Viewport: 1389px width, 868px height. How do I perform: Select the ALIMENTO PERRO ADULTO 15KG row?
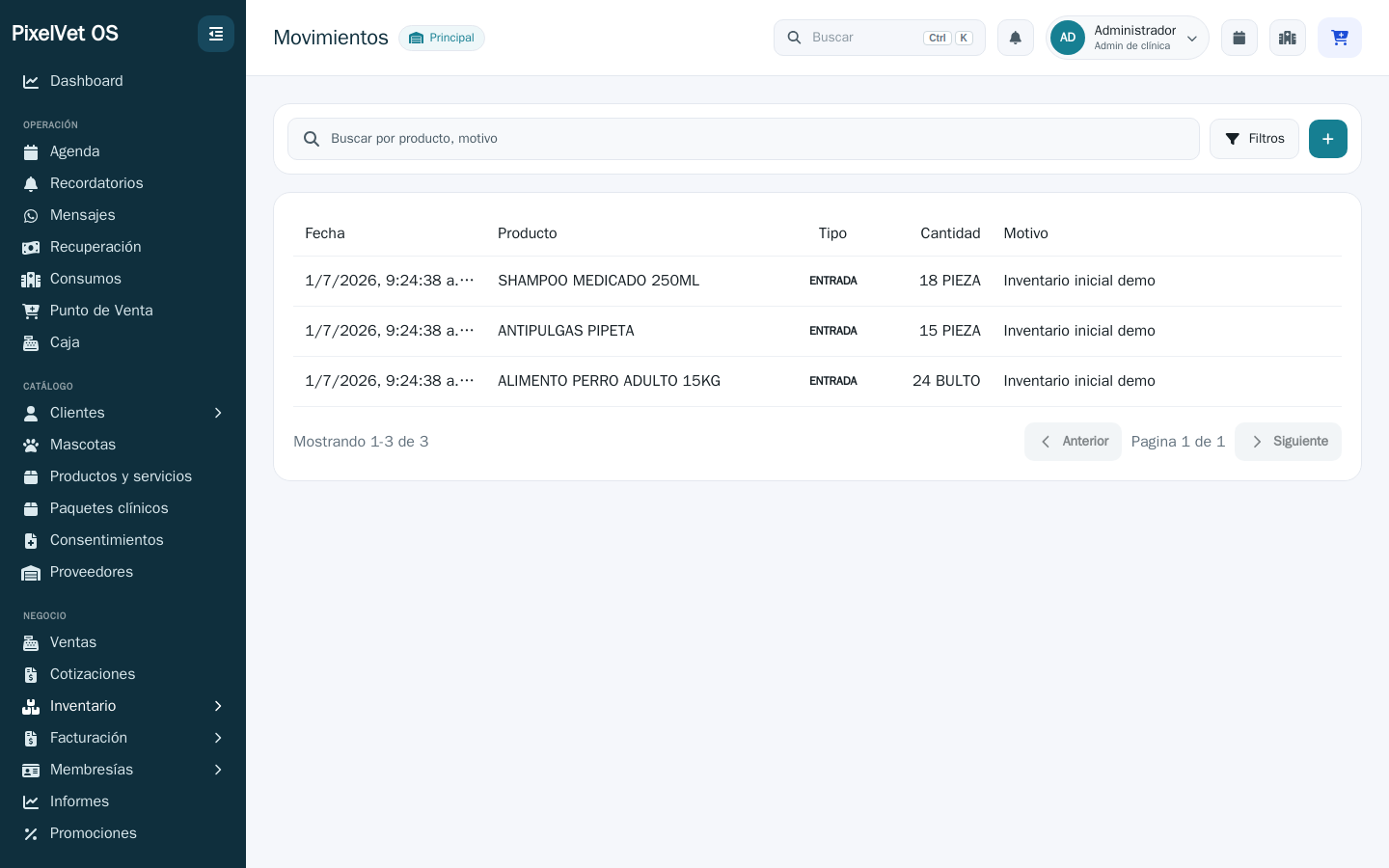tap(817, 381)
